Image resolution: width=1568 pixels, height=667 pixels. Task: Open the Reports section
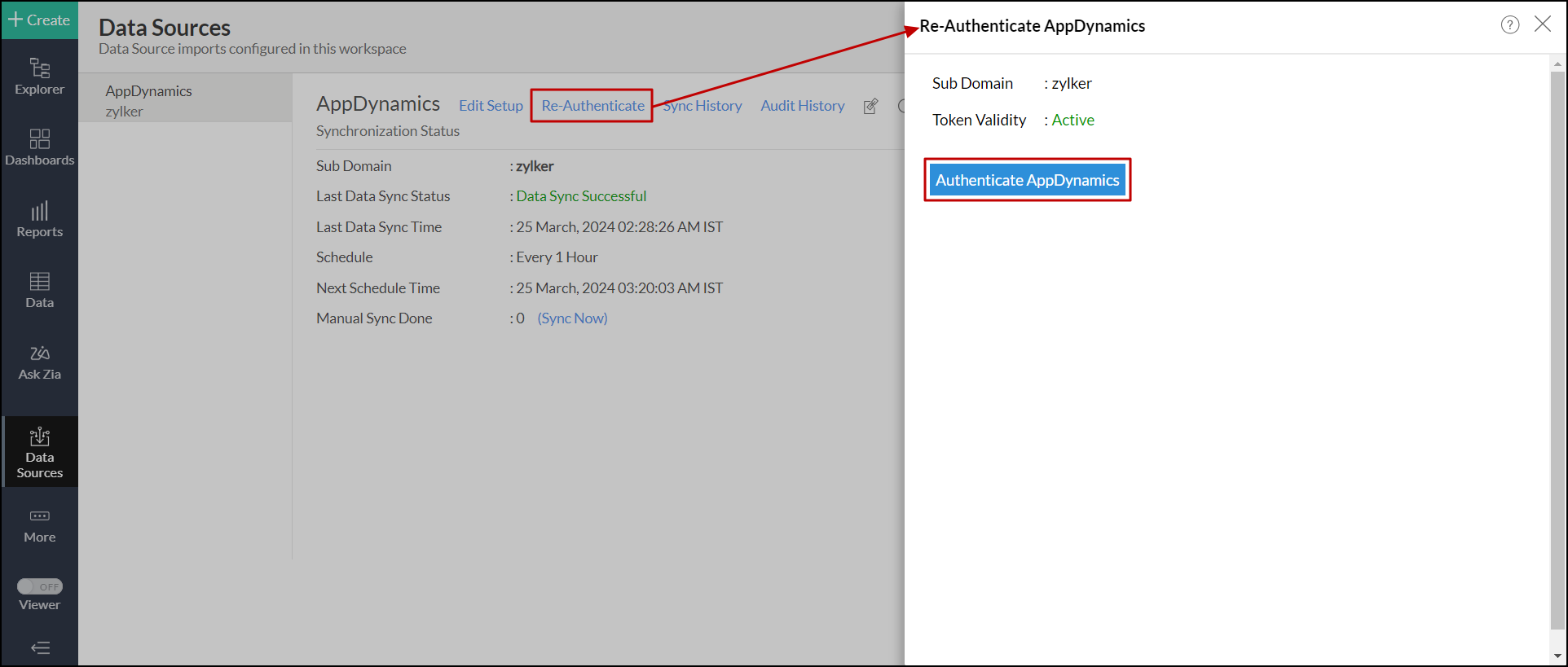39,219
